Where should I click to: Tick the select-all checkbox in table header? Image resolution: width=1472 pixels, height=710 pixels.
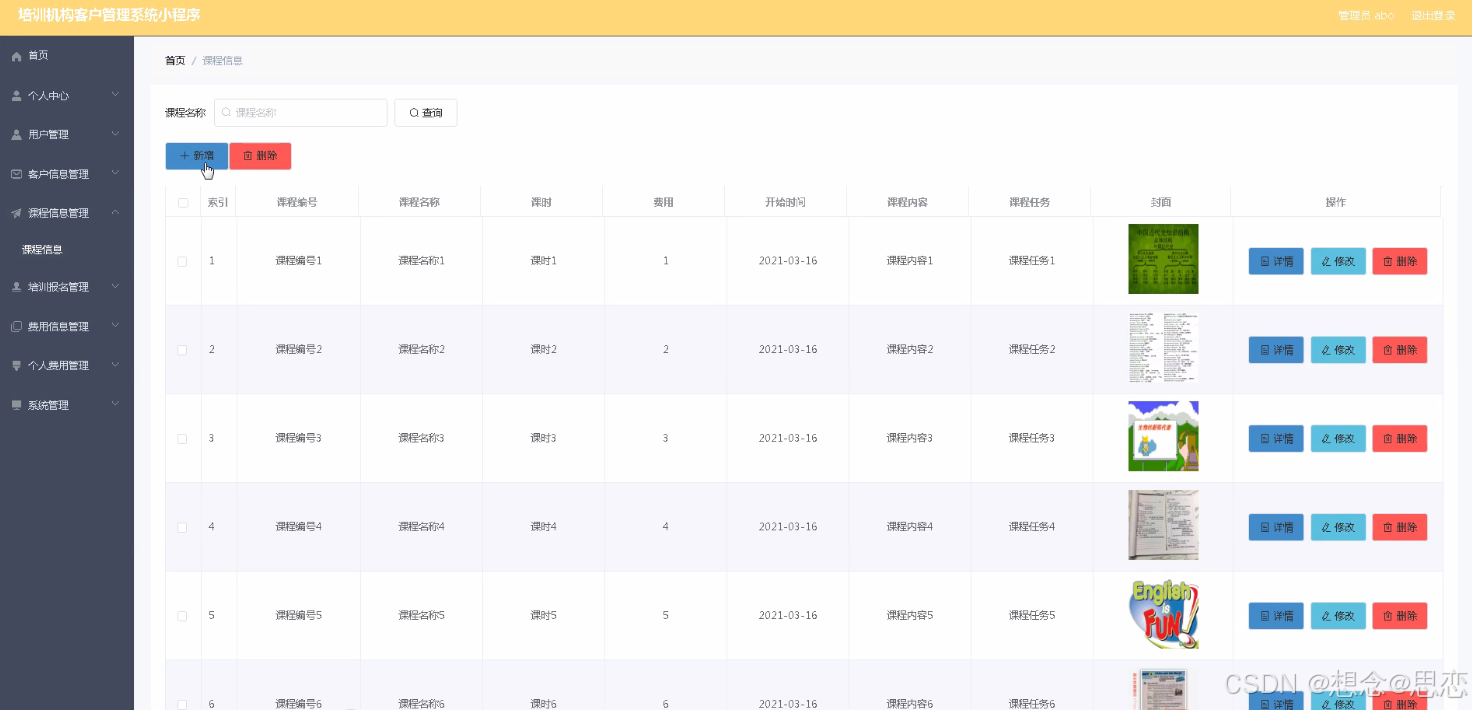click(x=183, y=203)
